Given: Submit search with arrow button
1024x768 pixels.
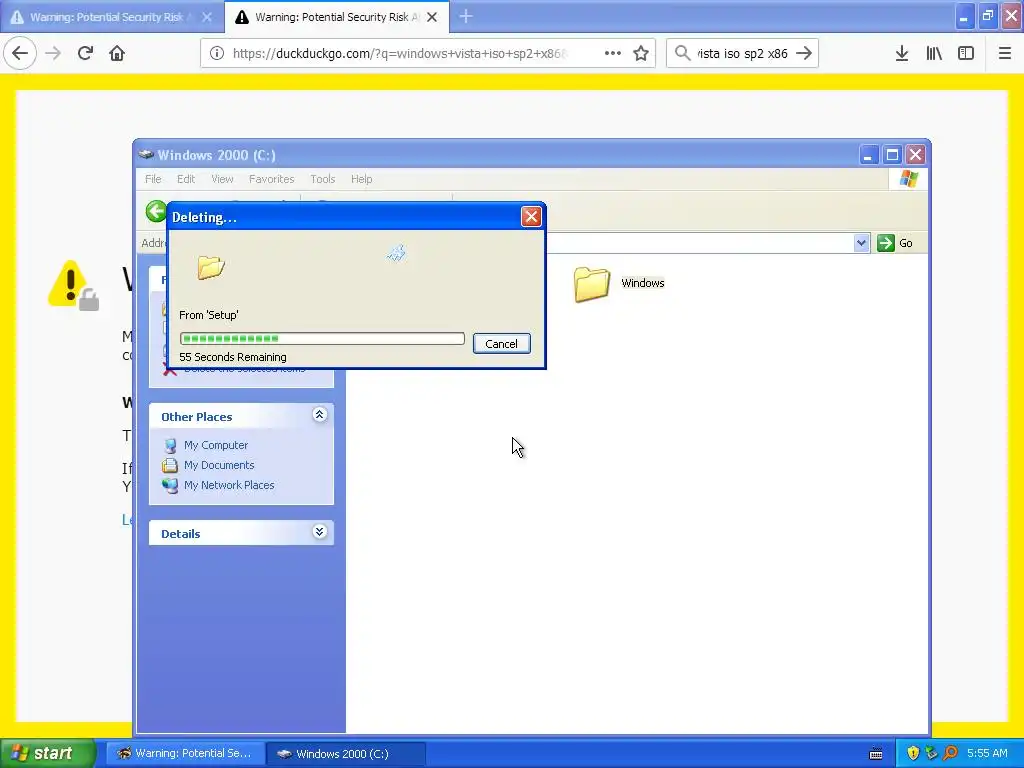Looking at the screenshot, I should tap(804, 54).
